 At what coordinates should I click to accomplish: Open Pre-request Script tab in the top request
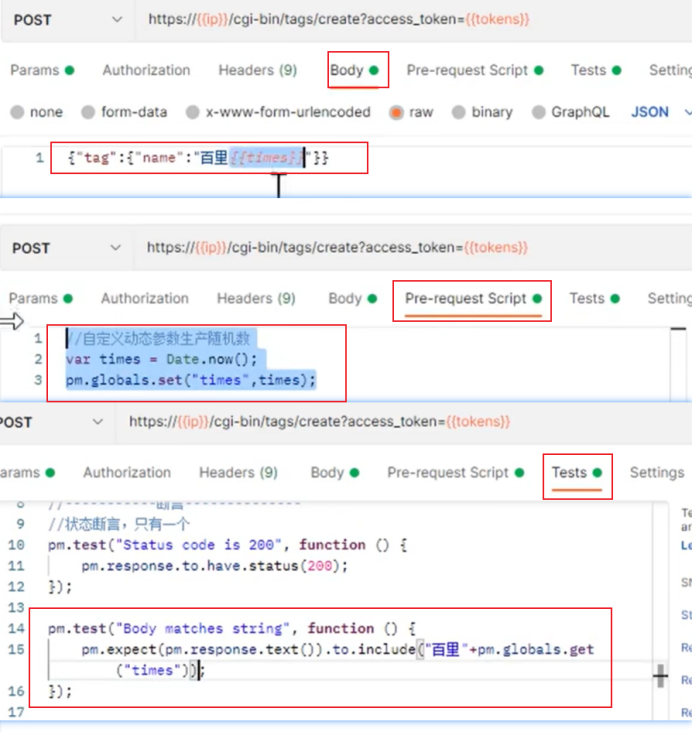[475, 70]
